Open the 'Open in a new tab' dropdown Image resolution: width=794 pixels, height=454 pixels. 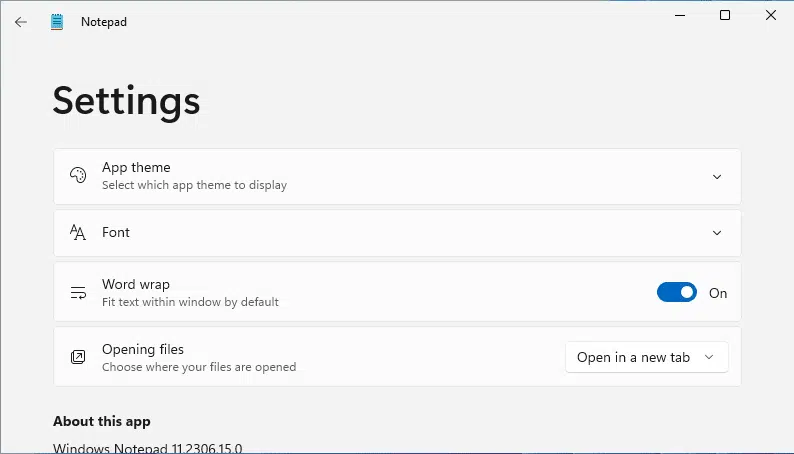pos(647,357)
